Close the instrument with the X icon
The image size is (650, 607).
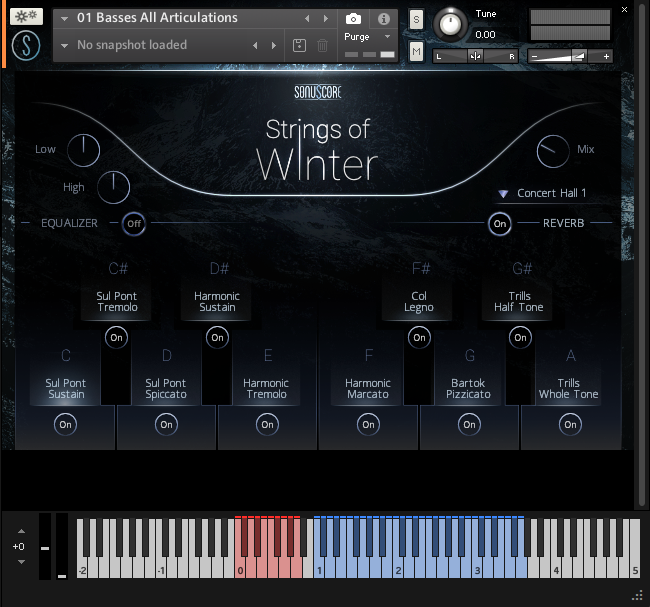pos(624,10)
